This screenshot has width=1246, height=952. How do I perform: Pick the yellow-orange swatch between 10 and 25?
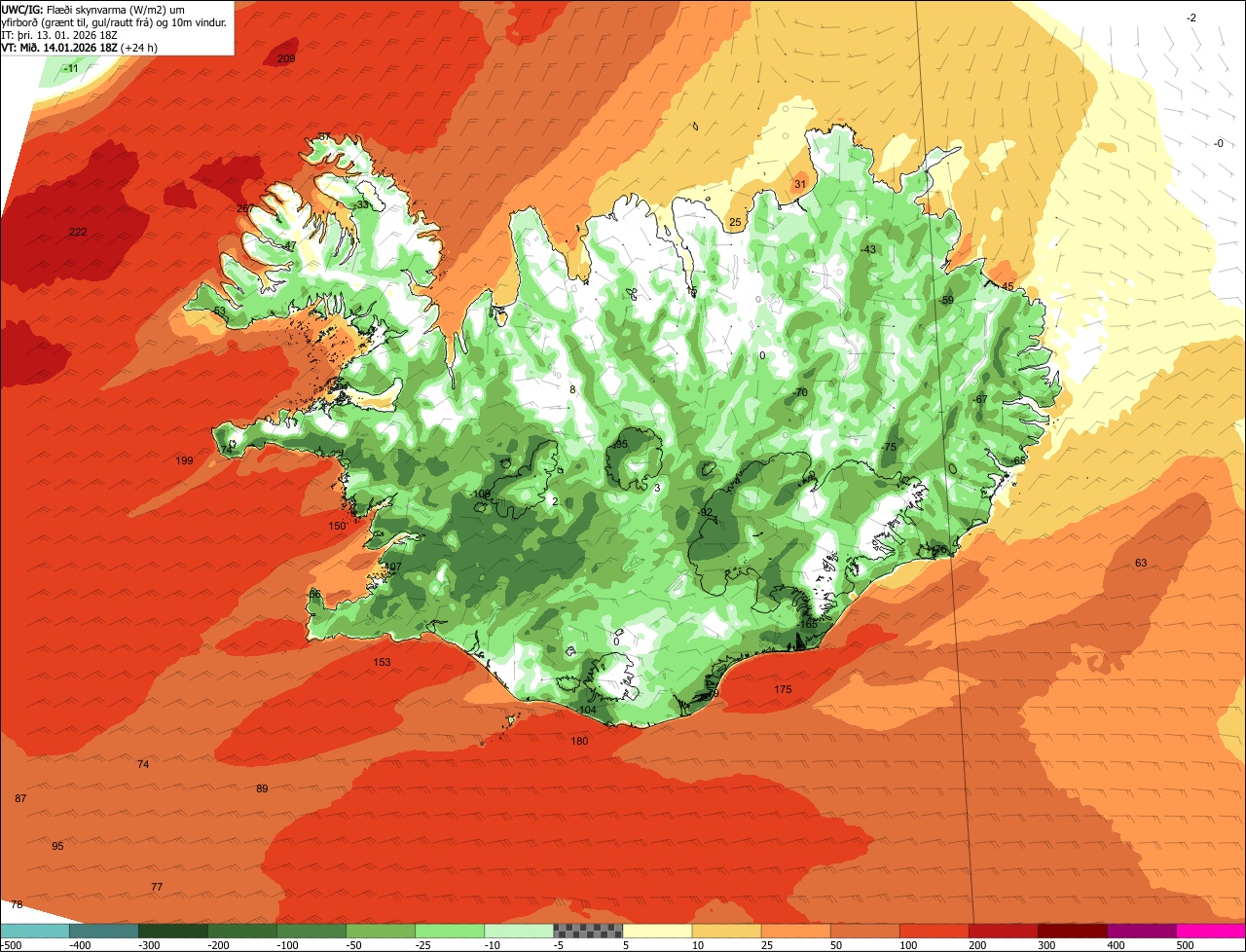pos(726,931)
